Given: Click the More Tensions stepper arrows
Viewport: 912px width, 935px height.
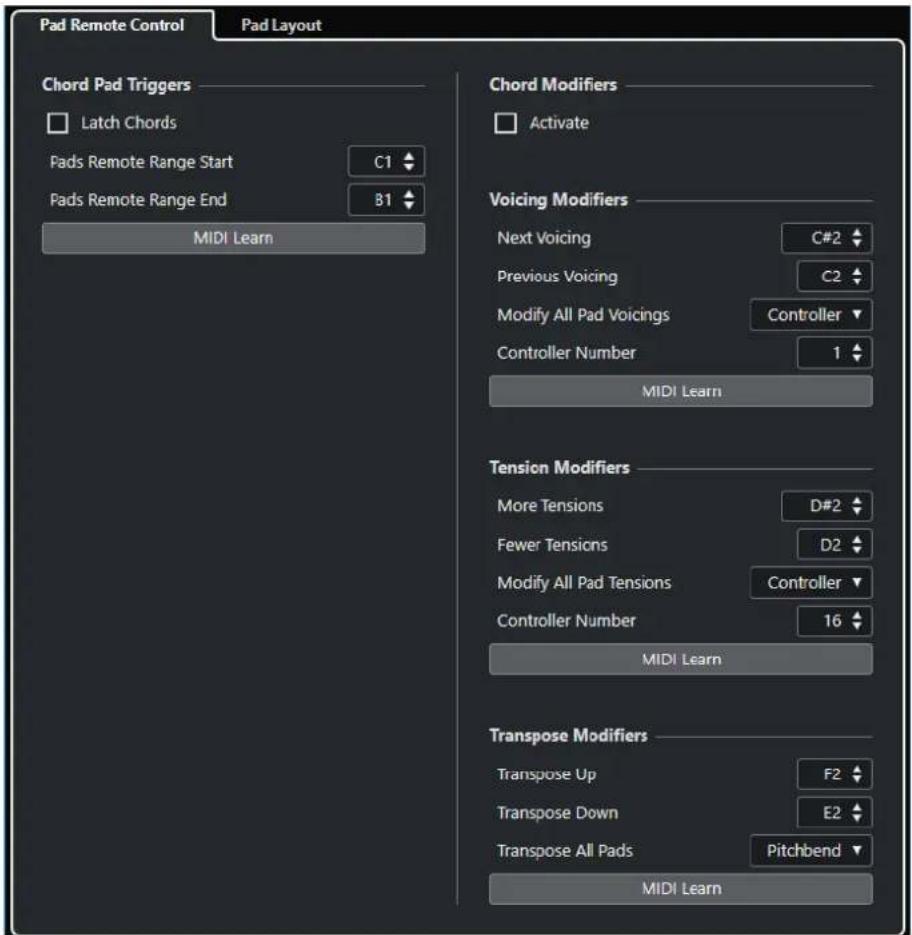Looking at the screenshot, I should [x=857, y=506].
